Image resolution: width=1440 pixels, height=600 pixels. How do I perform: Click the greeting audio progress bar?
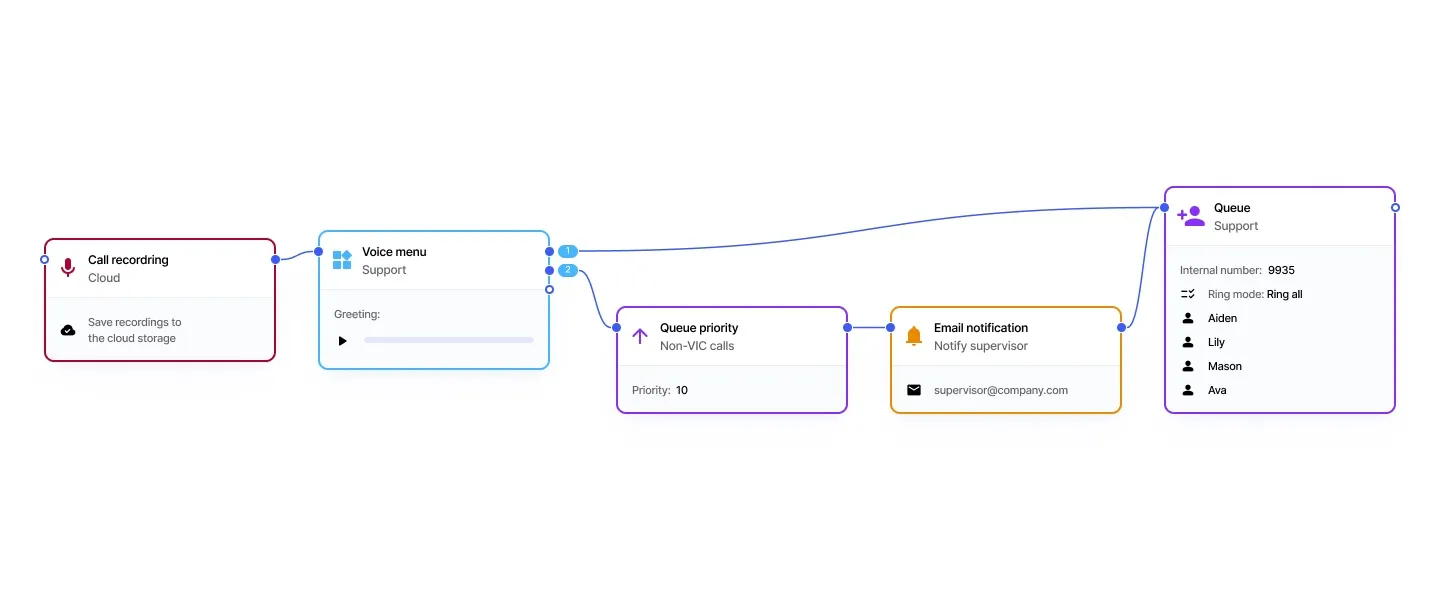[x=449, y=340]
